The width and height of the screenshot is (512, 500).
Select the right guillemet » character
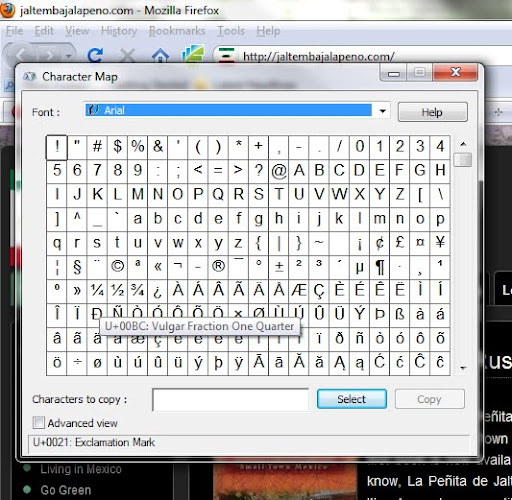77,291
